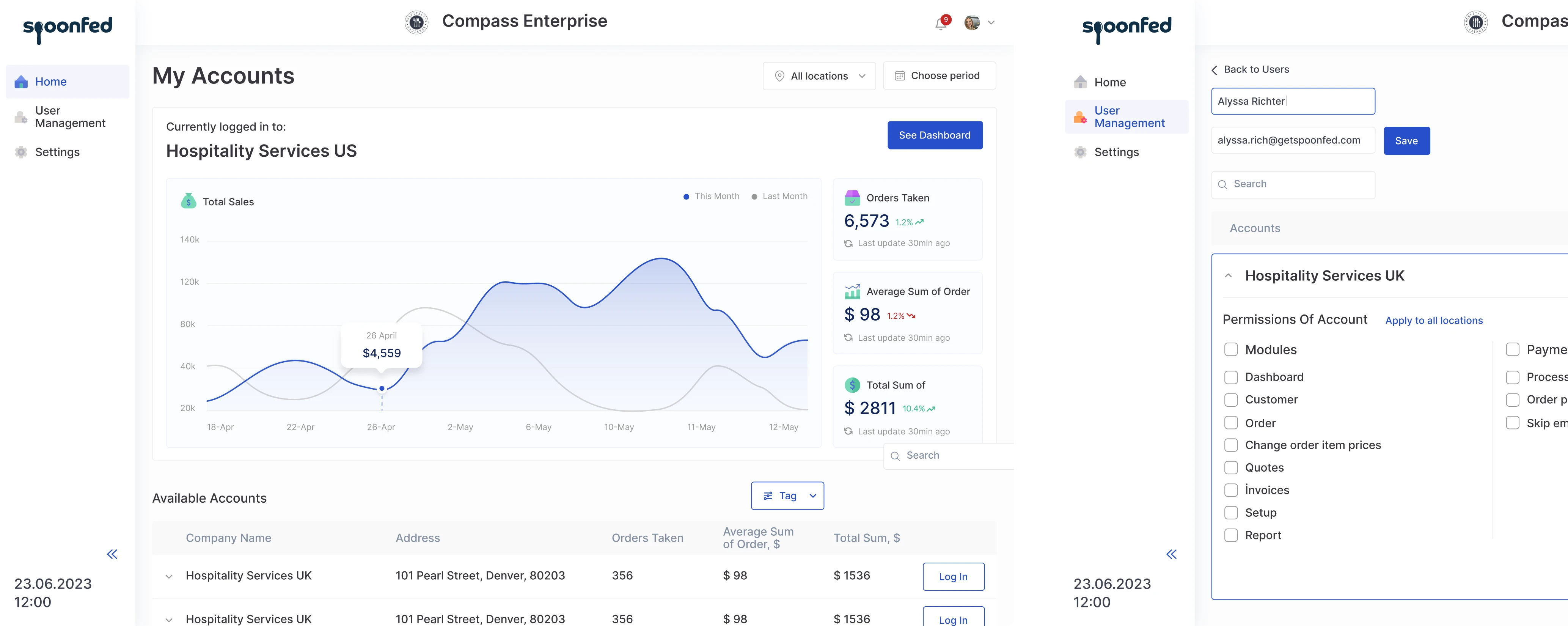Screen dimensions: 1568x626
Task: Check the Change order item prices box
Action: tap(1231, 445)
